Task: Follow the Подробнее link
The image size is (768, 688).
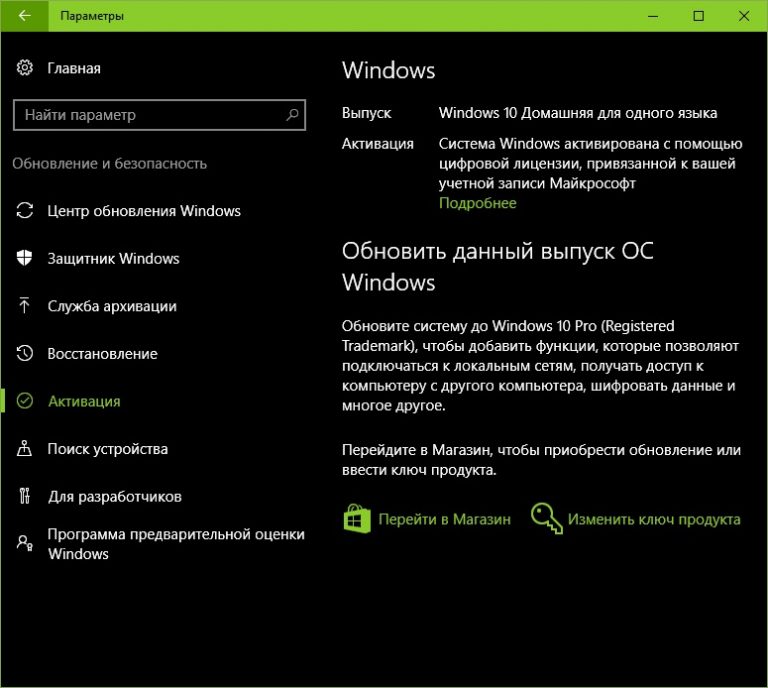Action: (x=478, y=203)
